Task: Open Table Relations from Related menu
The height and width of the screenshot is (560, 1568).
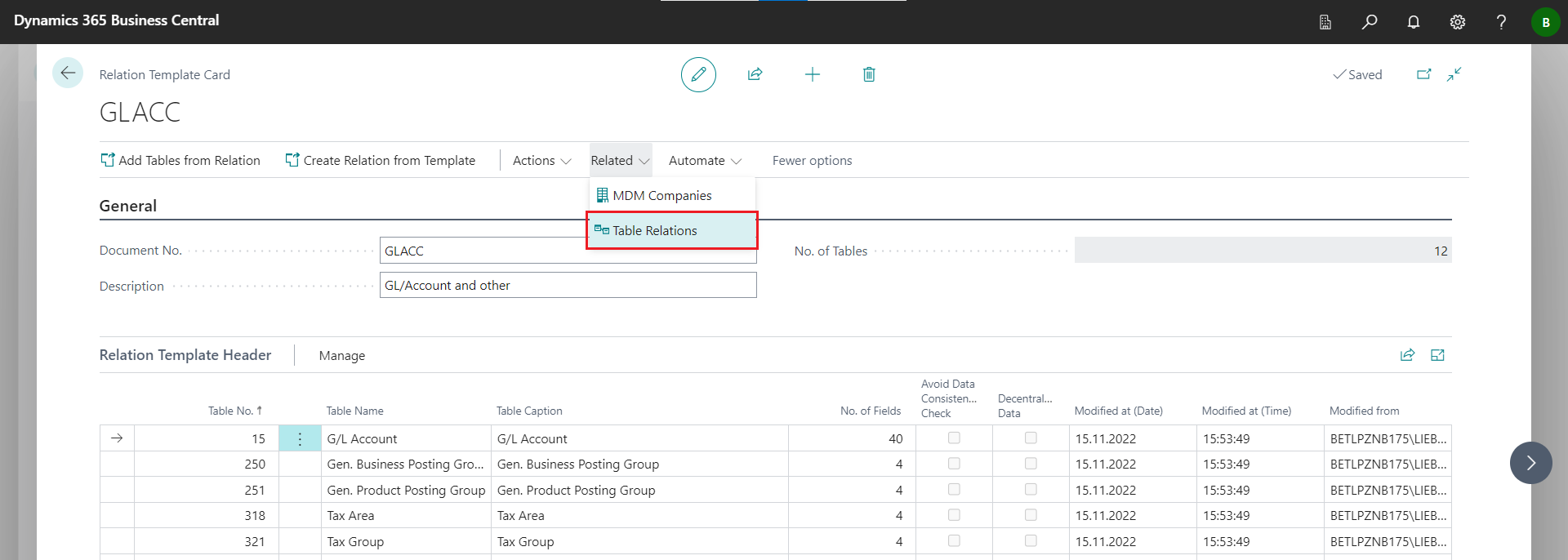Action: [672, 230]
